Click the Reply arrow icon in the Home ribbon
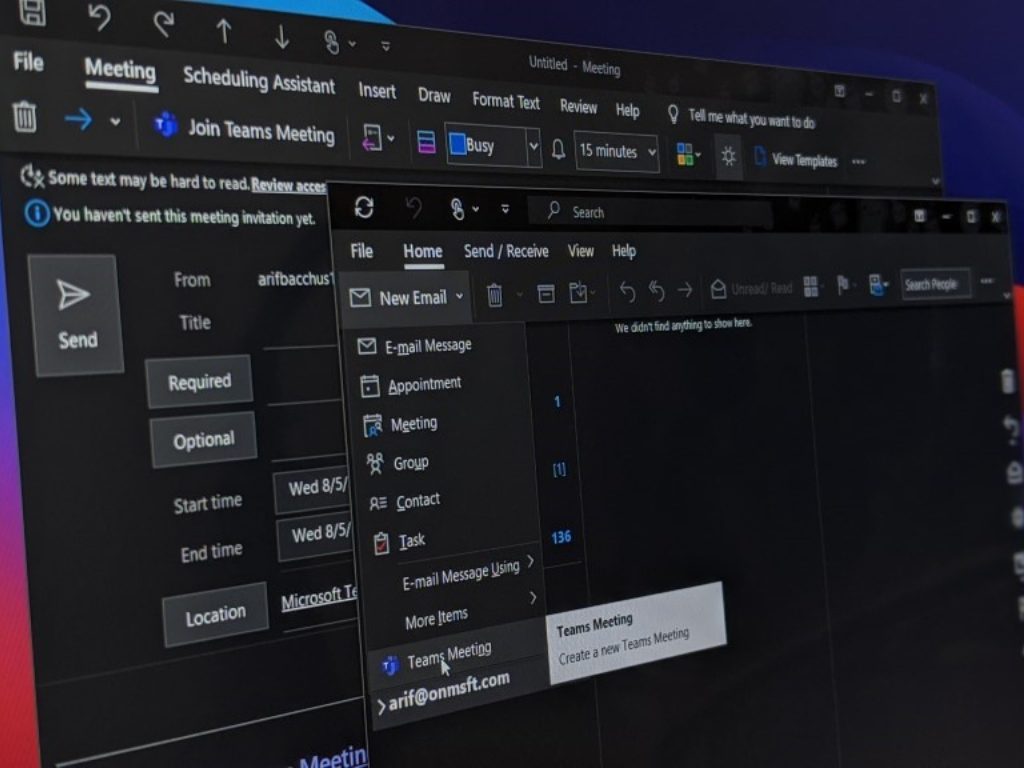Viewport: 1024px width, 768px height. (627, 290)
